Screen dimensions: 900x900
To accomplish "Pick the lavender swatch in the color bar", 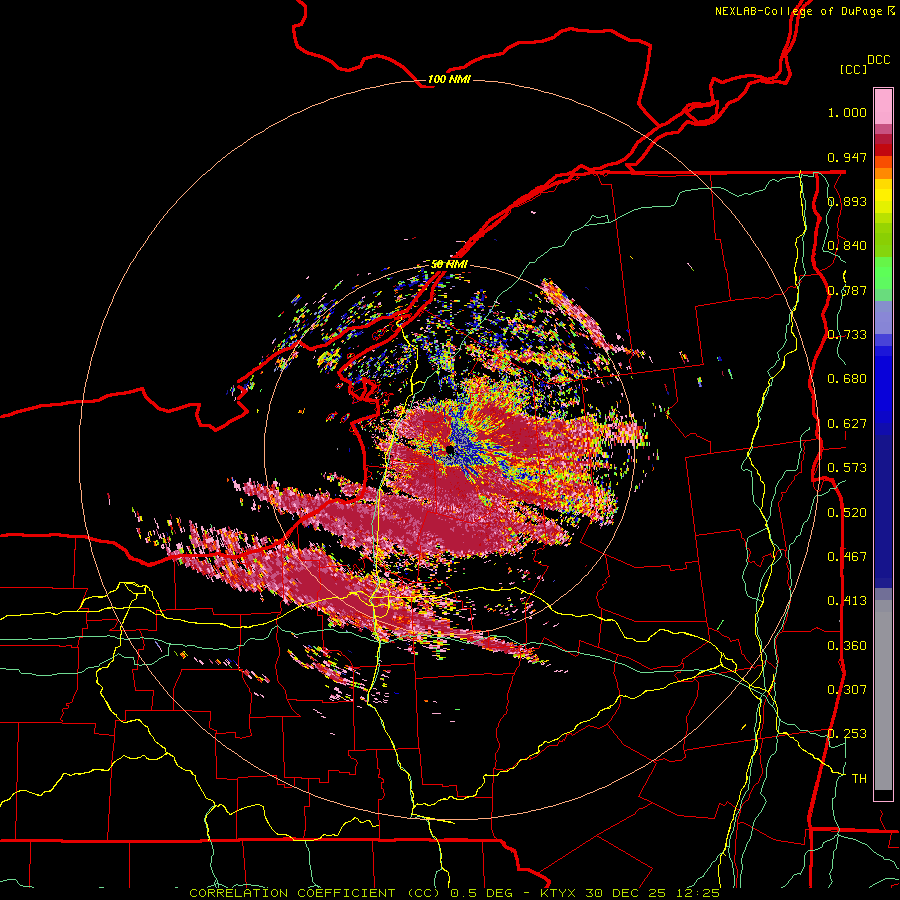I will (x=883, y=317).
